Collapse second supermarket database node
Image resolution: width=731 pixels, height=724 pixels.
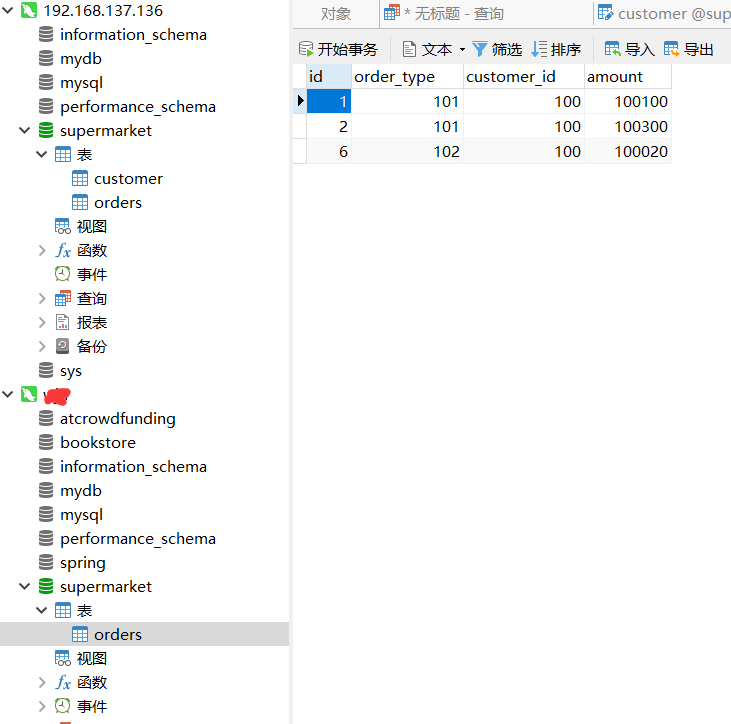[25, 586]
